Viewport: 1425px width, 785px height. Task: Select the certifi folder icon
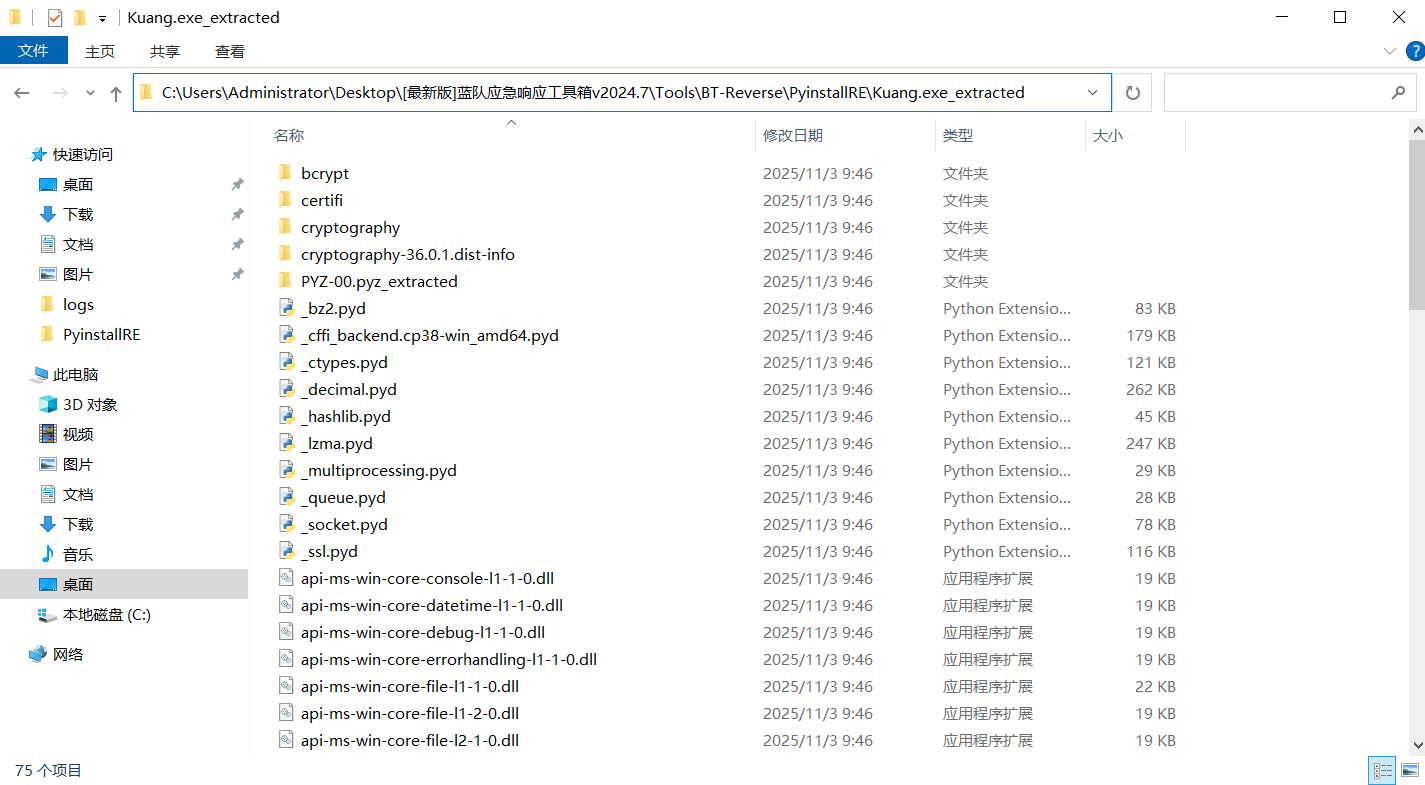coord(285,200)
